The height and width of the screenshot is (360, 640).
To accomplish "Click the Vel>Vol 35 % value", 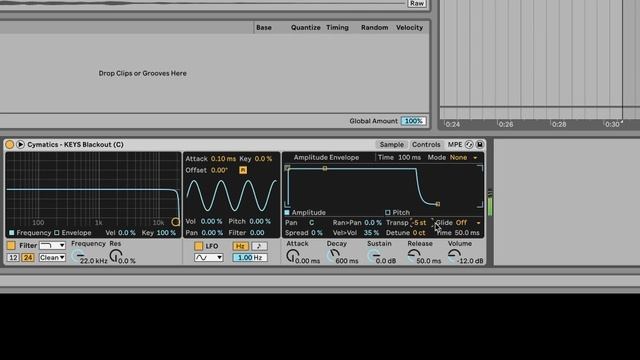I will click(371, 233).
